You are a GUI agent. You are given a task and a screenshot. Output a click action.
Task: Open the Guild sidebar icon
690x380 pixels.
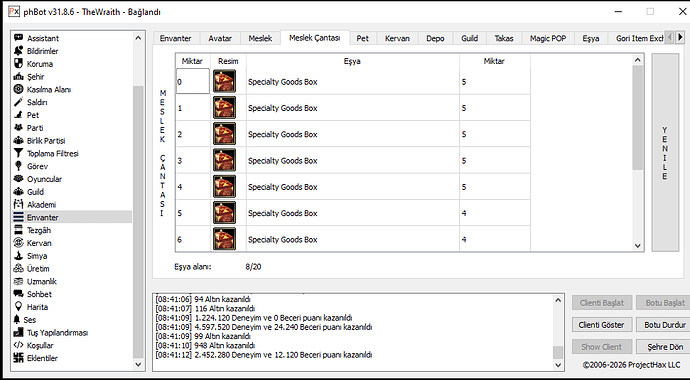point(18,191)
